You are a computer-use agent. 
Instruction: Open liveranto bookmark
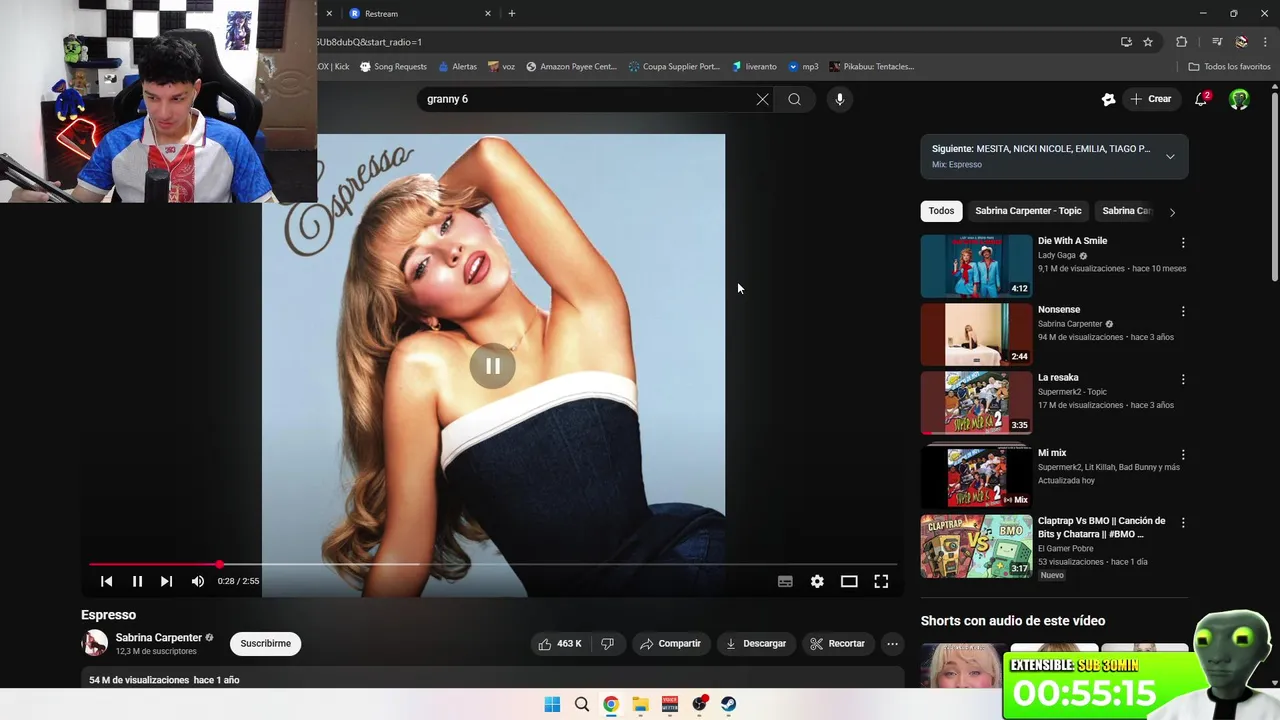pos(754,67)
